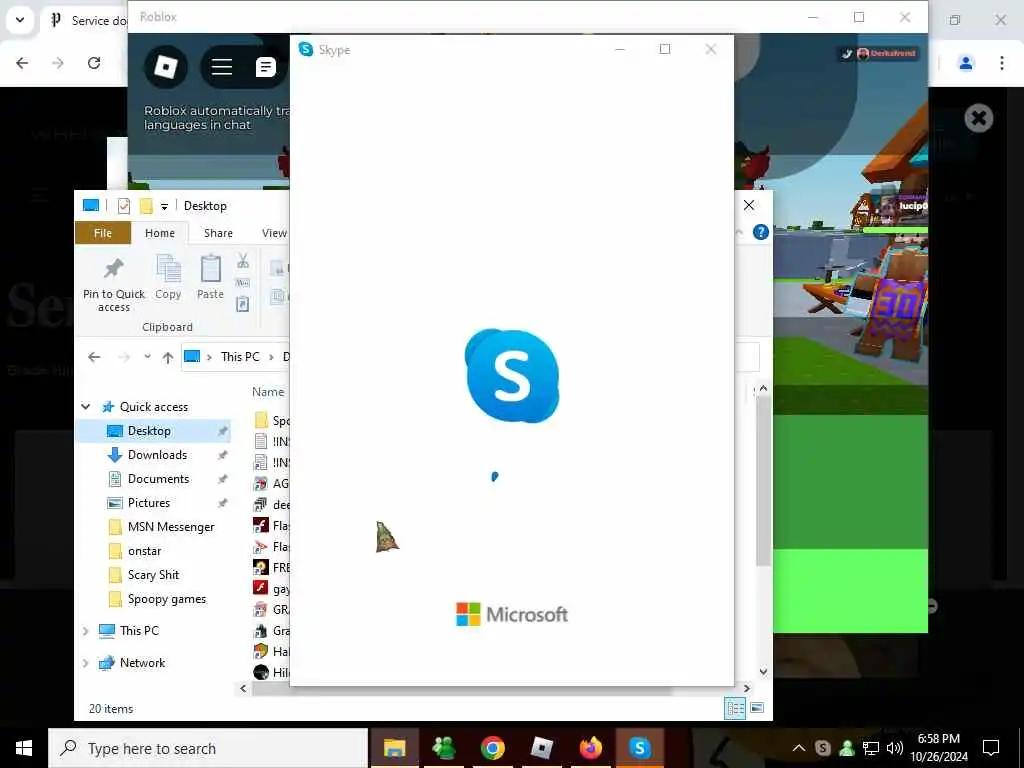Open the Chrome profile avatar icon

coord(966,63)
